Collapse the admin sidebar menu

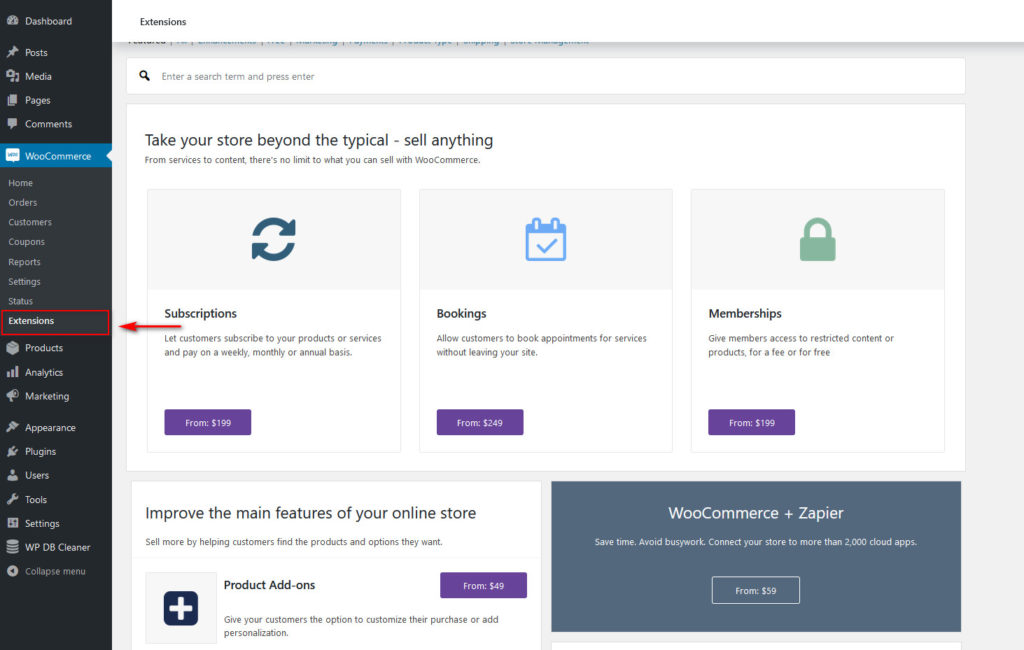tap(56, 571)
